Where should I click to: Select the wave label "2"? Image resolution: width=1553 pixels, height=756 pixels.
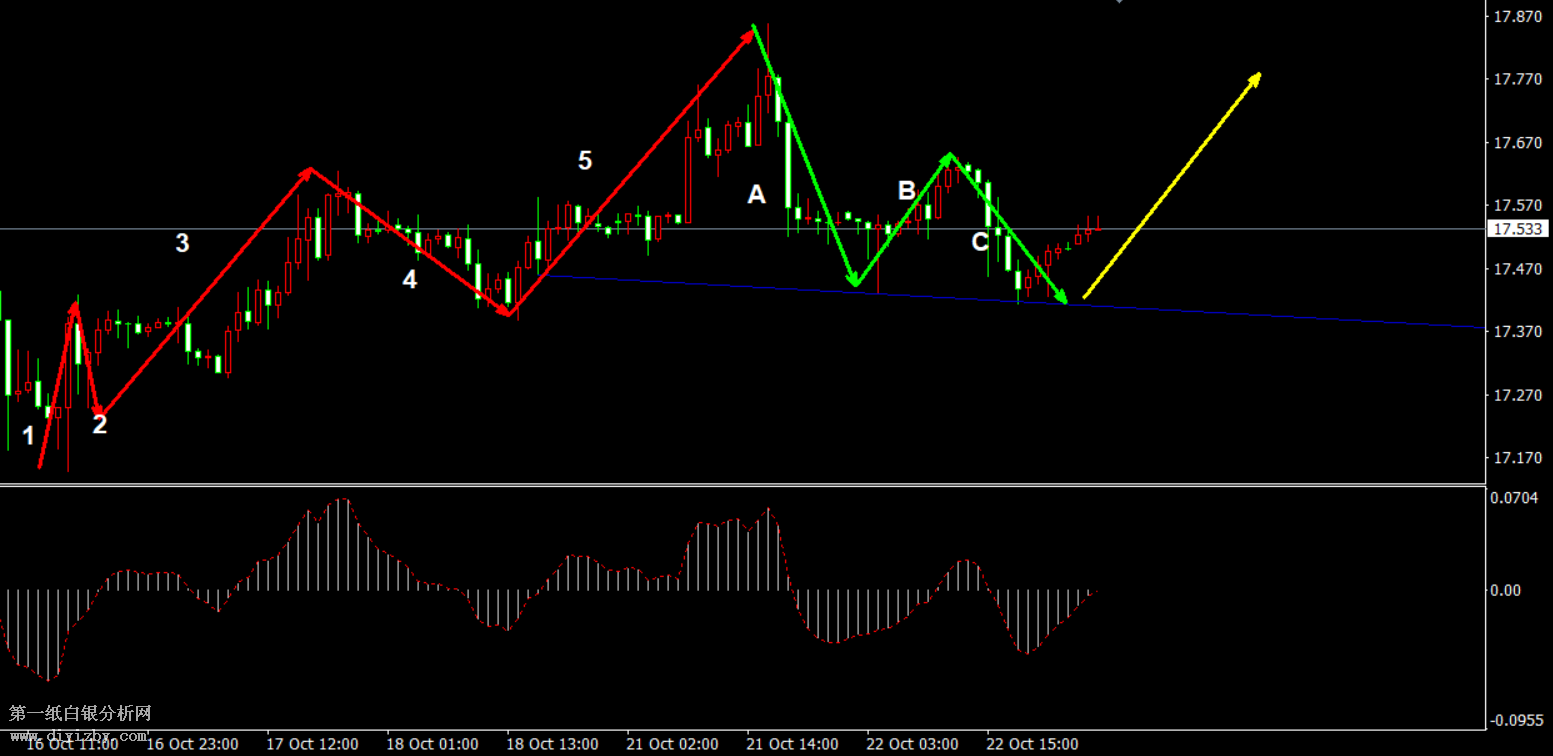point(99,425)
